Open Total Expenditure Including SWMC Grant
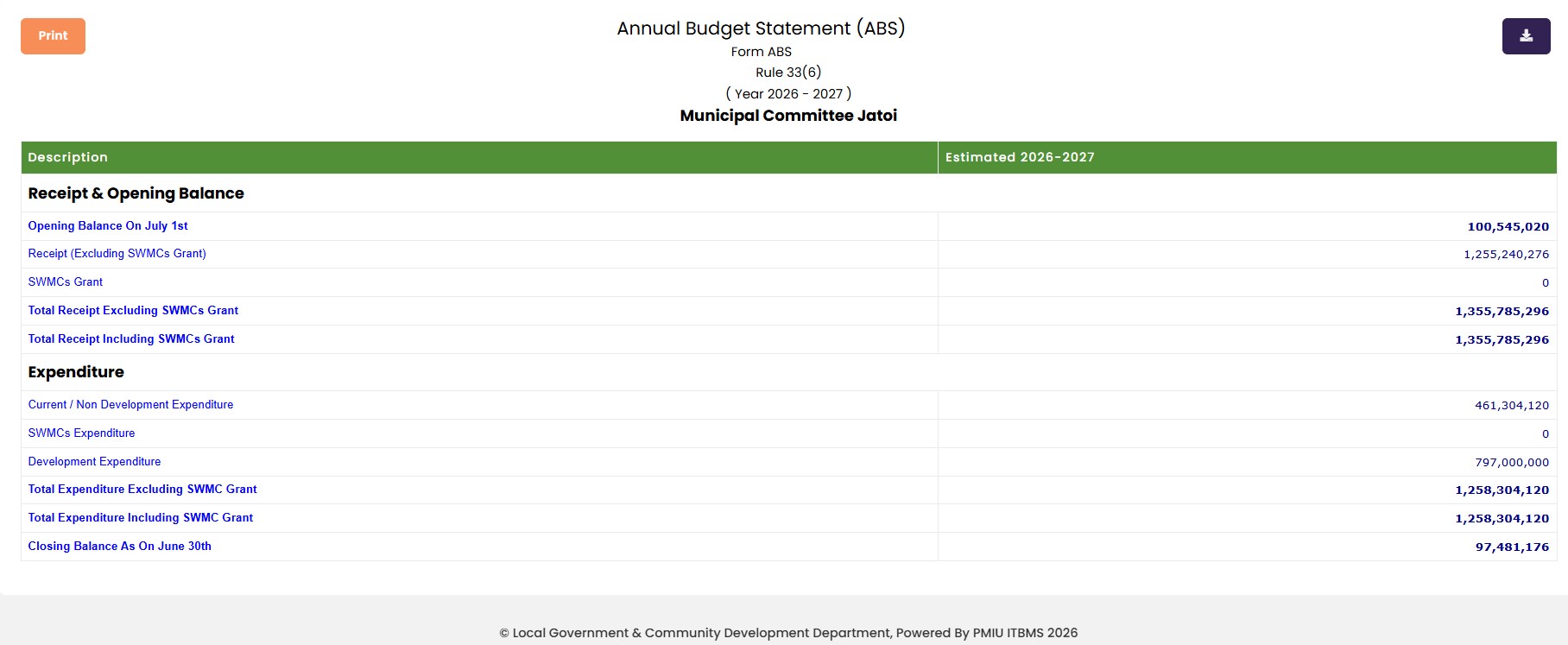 [141, 518]
